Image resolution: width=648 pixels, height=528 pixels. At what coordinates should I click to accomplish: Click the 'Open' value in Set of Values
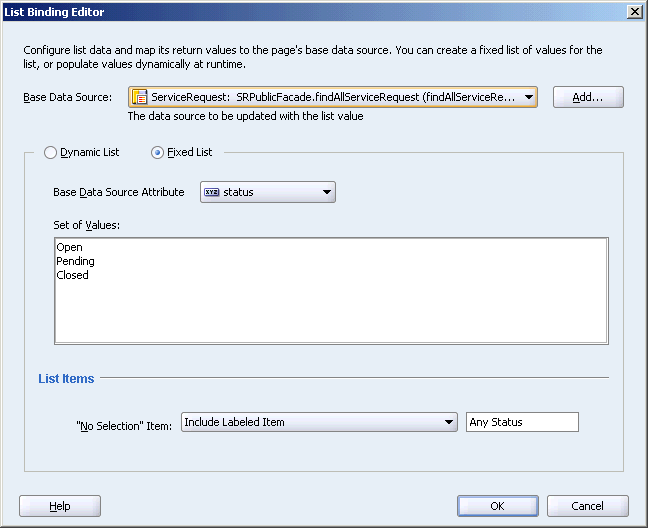(x=69, y=247)
